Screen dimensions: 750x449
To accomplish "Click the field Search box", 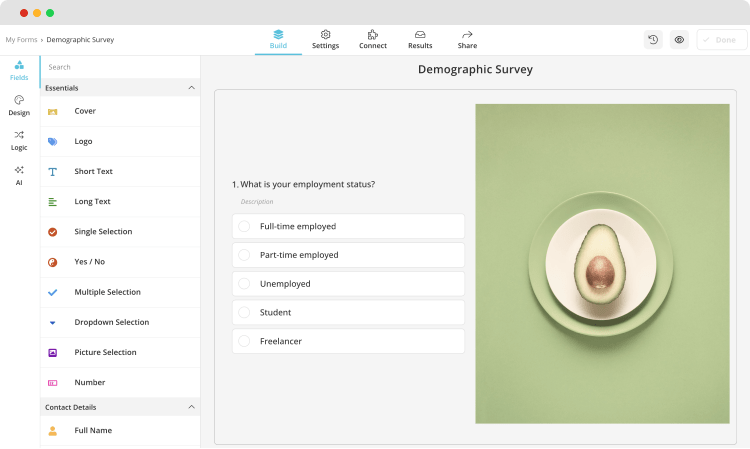I will (x=120, y=67).
